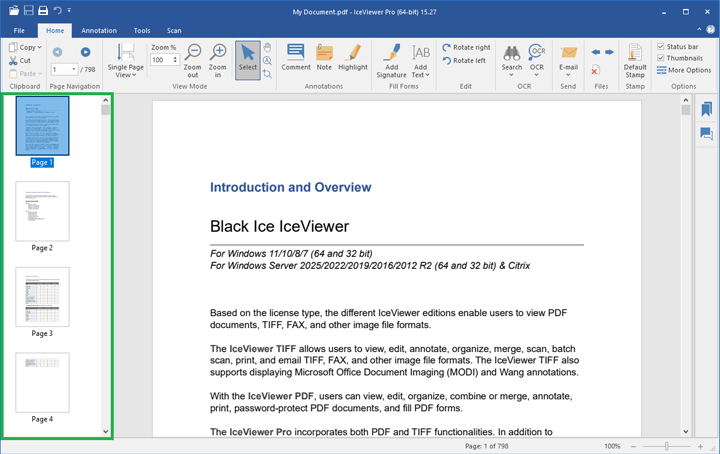The width and height of the screenshot is (720, 454).
Task: Choose the zoom area selection tool
Action: [x=267, y=73]
